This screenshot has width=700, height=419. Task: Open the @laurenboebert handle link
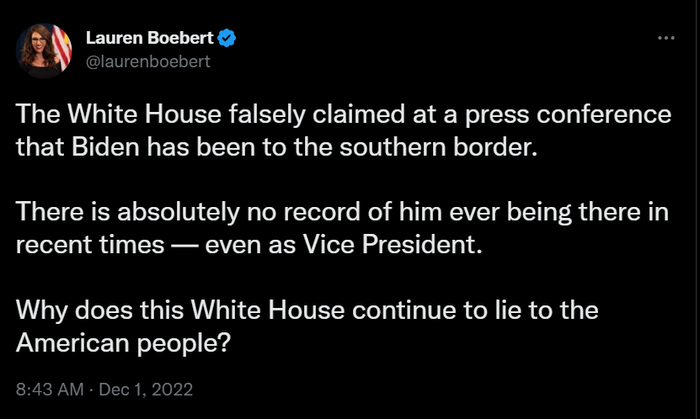click(x=146, y=60)
